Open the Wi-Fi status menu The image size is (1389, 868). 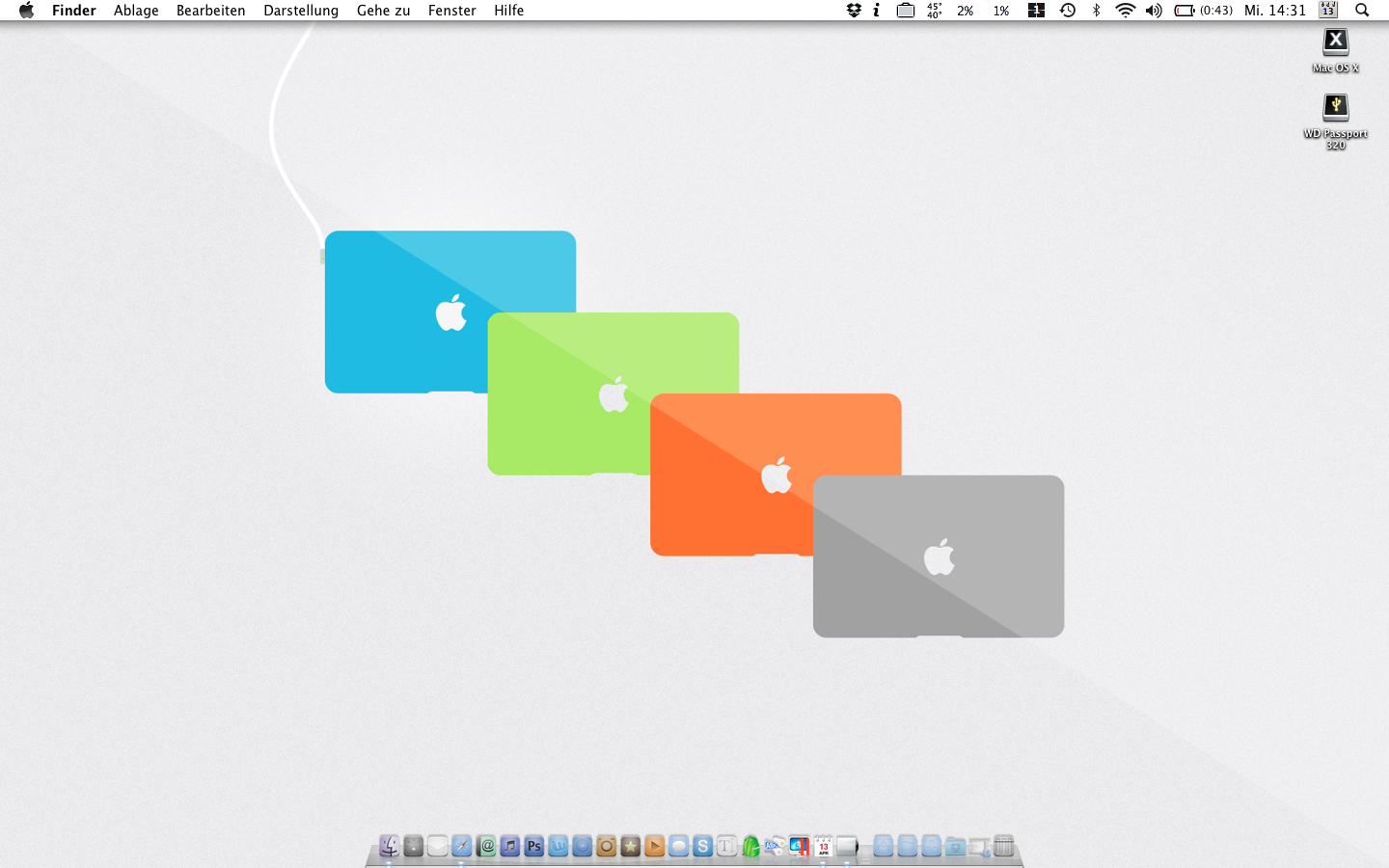point(1125,11)
